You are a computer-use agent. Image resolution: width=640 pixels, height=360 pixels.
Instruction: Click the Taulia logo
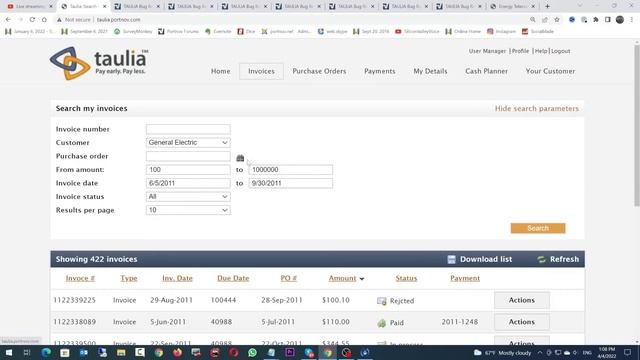tap(99, 63)
